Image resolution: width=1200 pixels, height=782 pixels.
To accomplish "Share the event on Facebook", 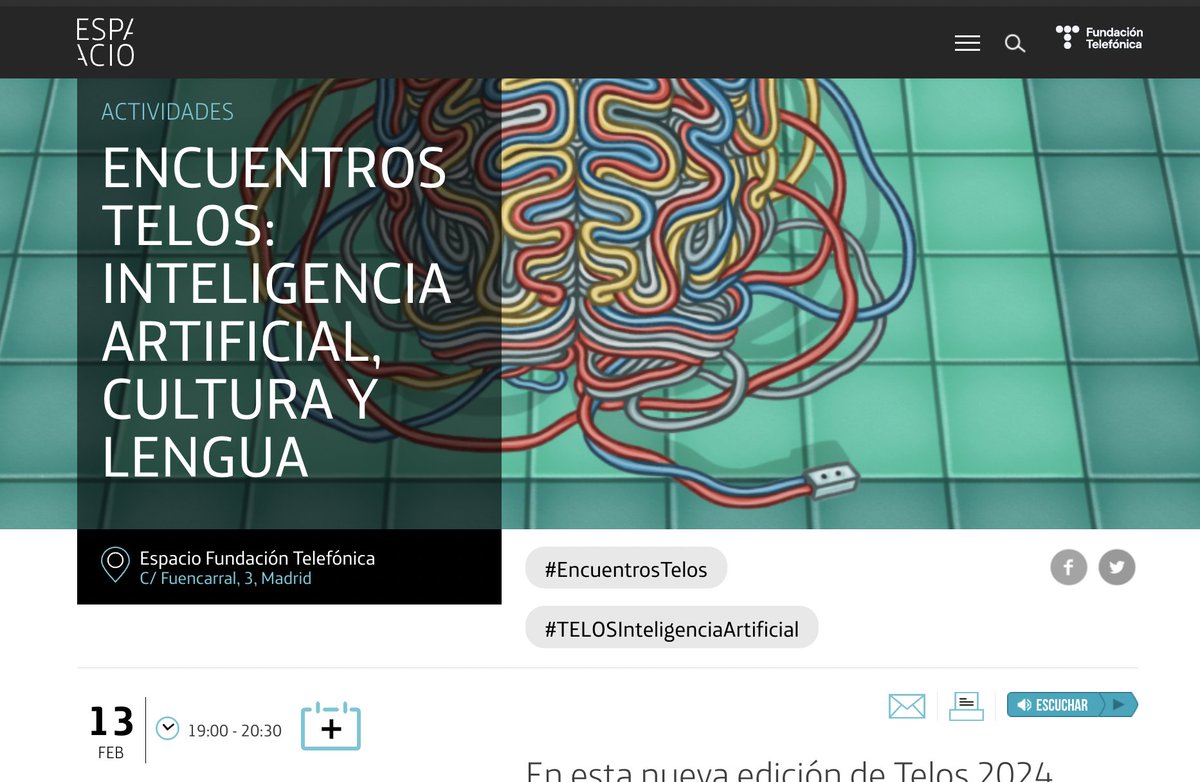I will click(1068, 568).
